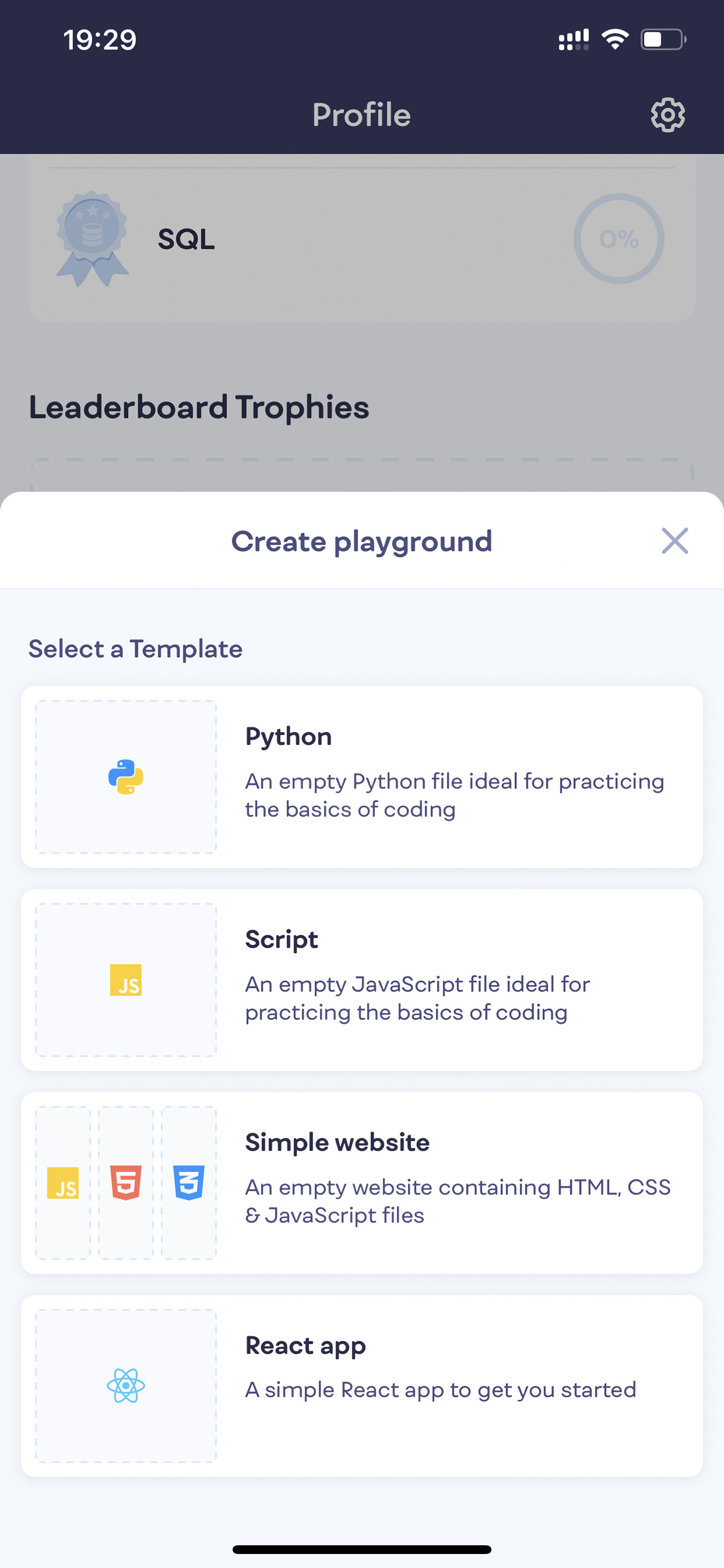Open settings via the gear icon
The height and width of the screenshot is (1568, 724).
[667, 115]
